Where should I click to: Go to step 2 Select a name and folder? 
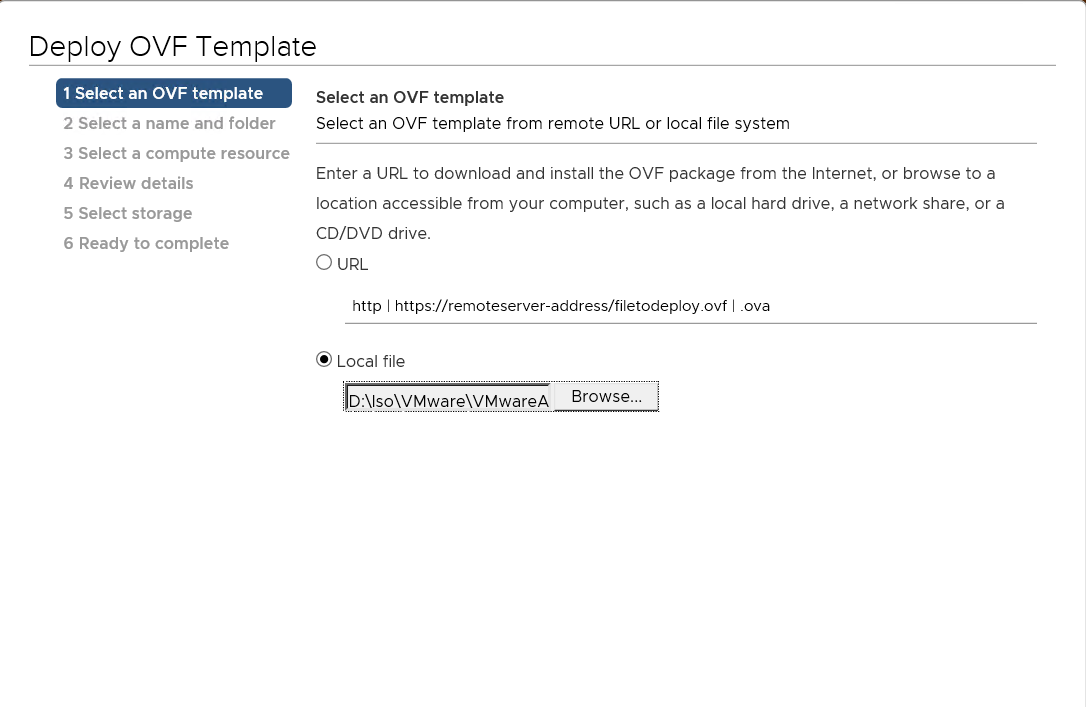pos(169,123)
